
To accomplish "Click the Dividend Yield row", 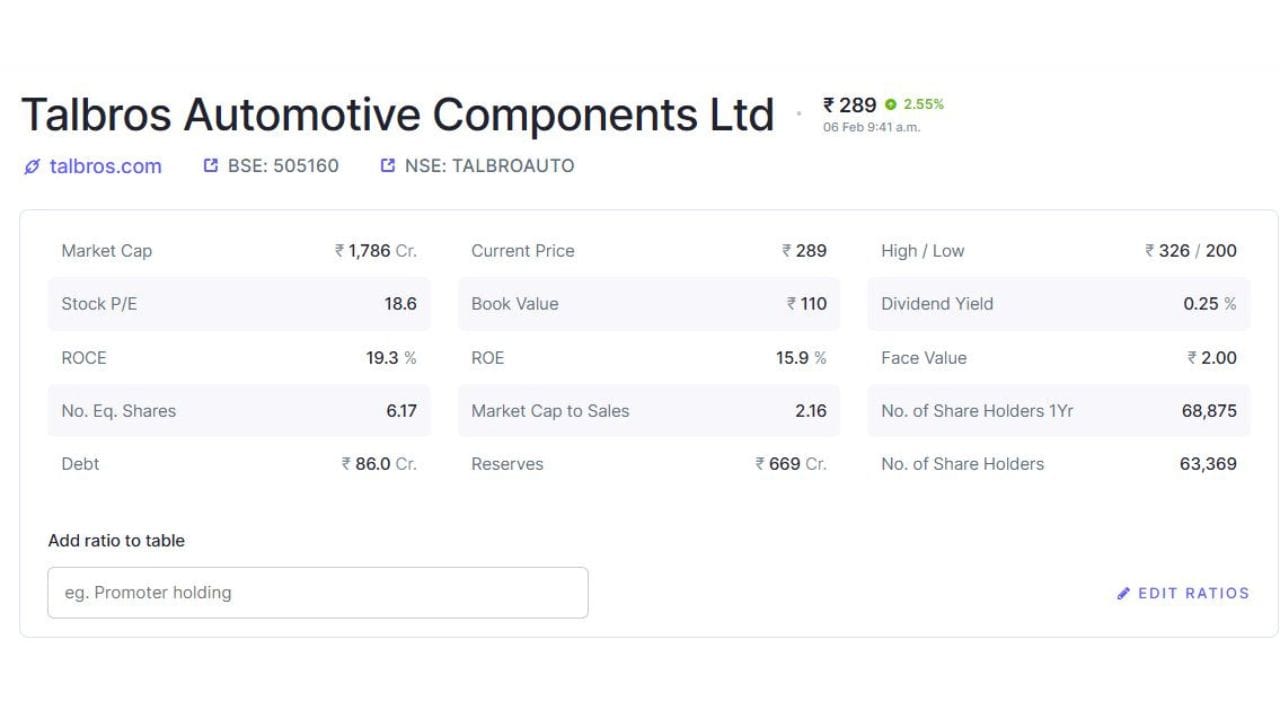I will pos(1058,304).
